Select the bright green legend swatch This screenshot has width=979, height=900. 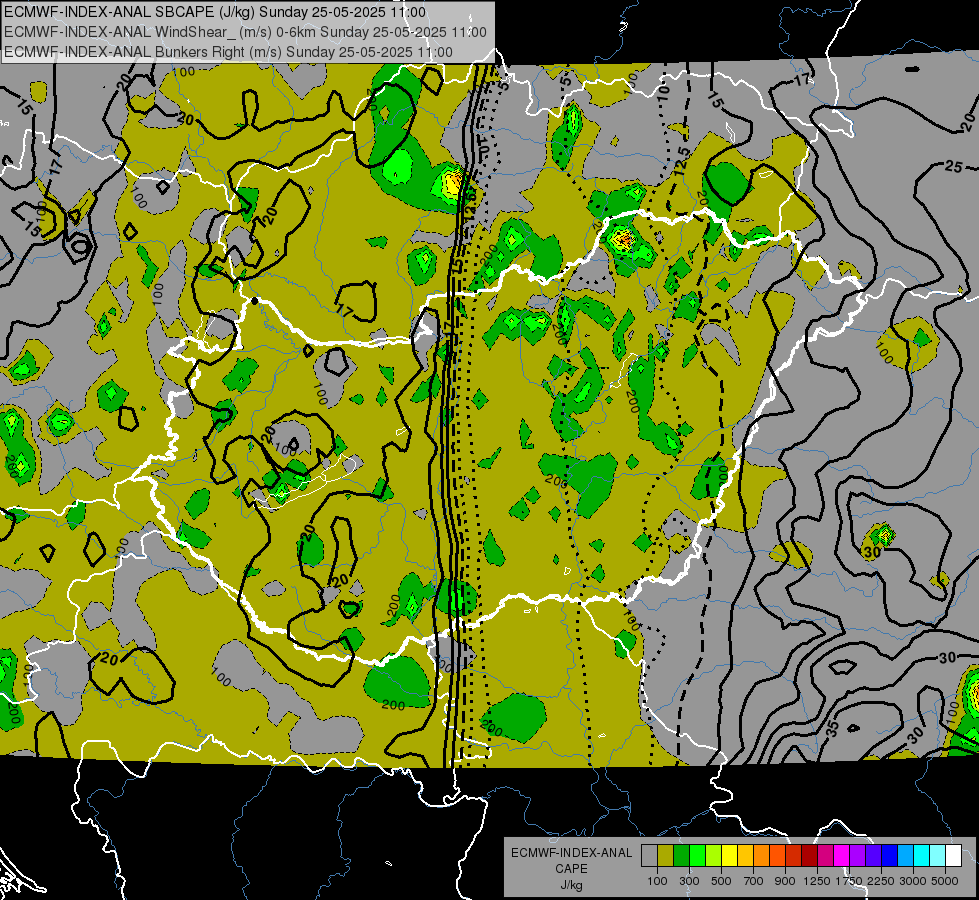tap(697, 856)
